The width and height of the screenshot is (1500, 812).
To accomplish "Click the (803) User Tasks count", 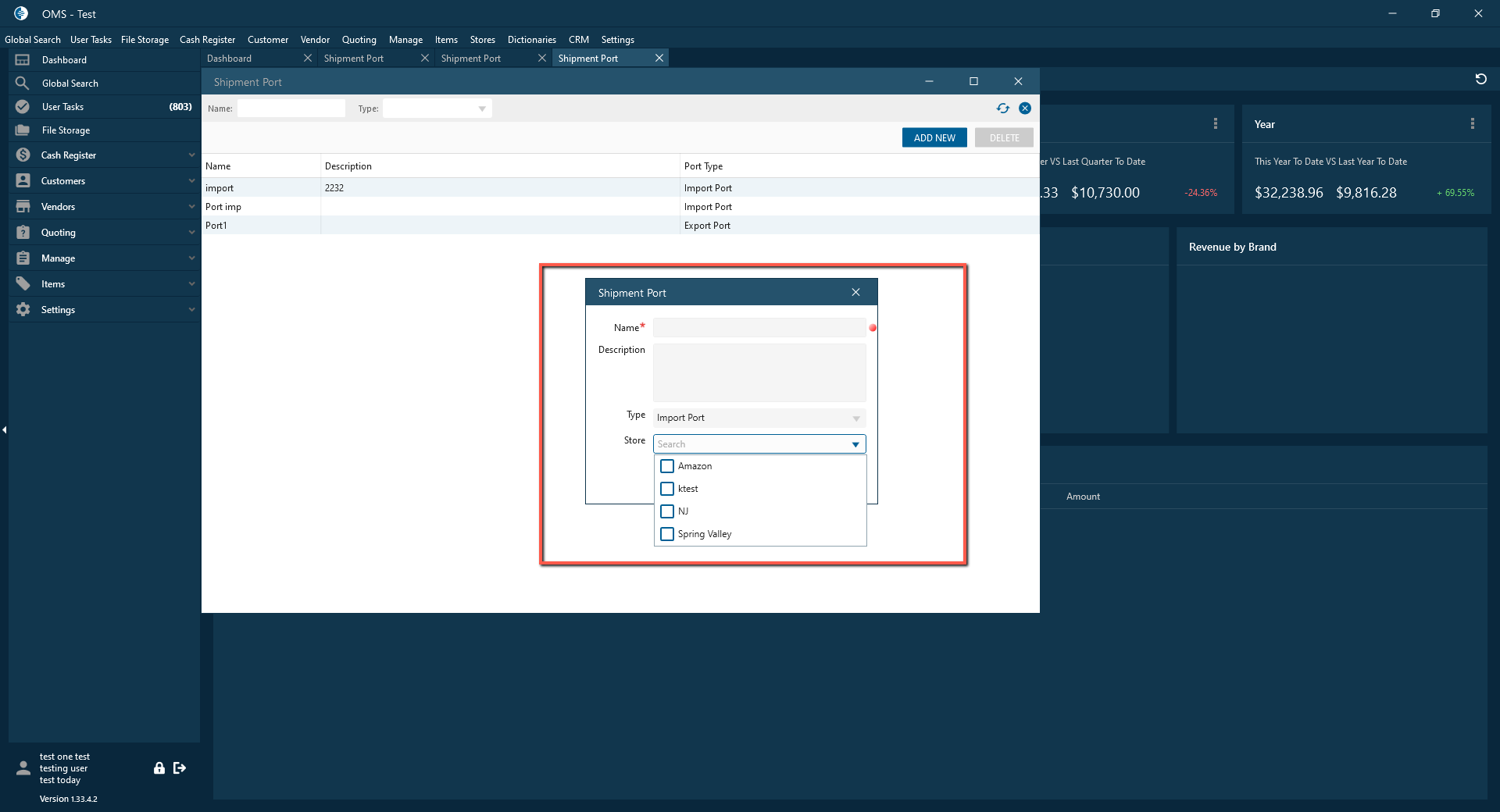I will (x=180, y=107).
